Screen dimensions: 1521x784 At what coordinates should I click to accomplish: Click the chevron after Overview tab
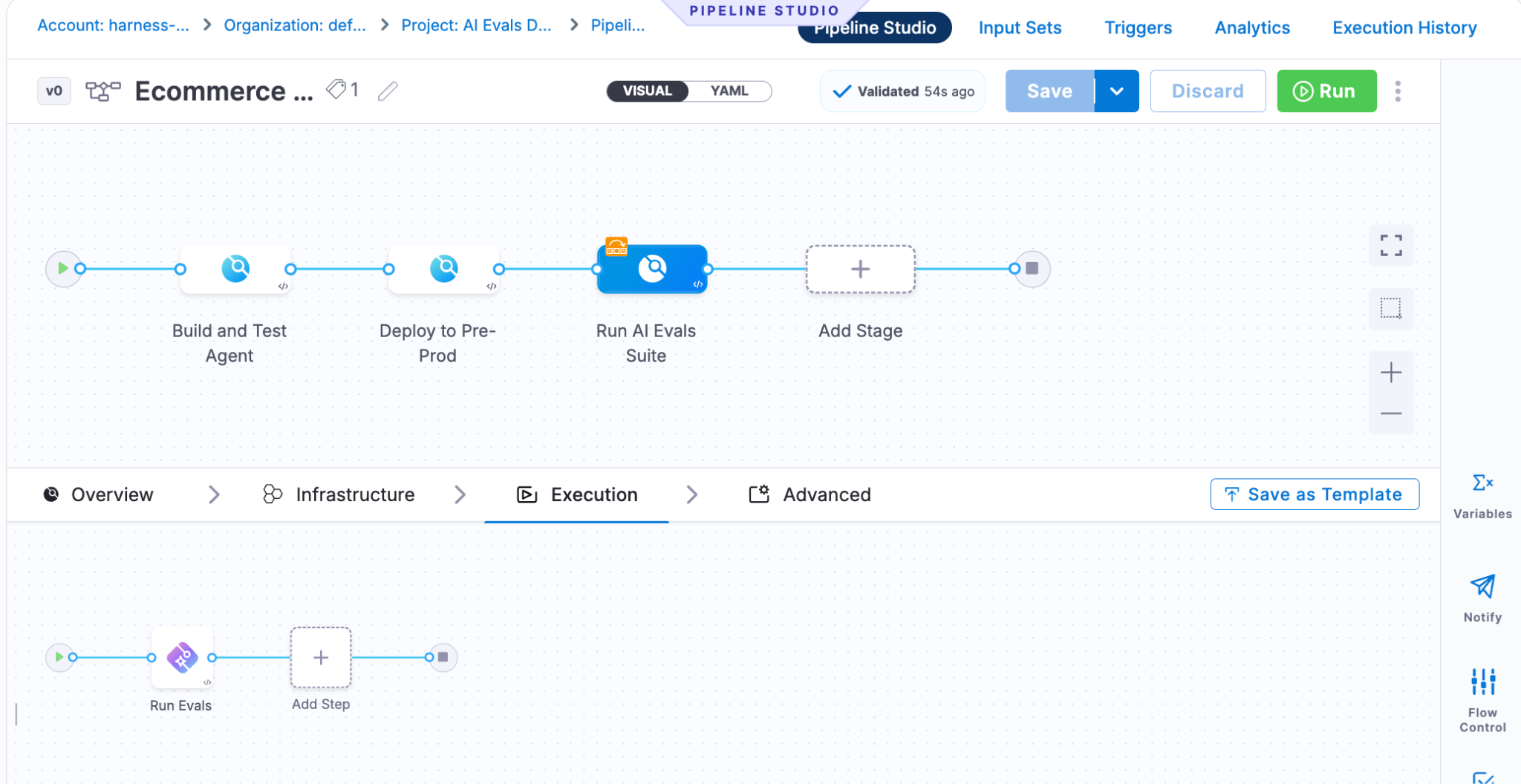tap(214, 494)
